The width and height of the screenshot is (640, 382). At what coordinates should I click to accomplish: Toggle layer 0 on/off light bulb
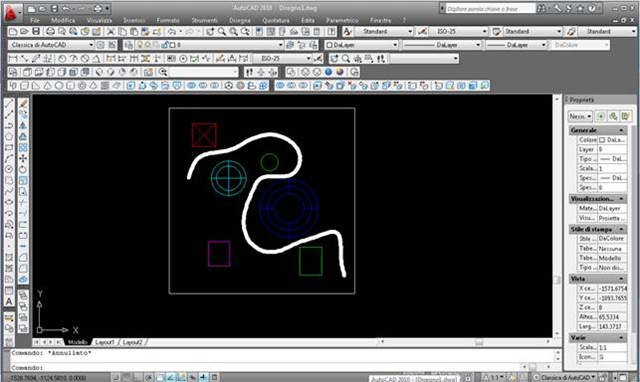point(140,45)
